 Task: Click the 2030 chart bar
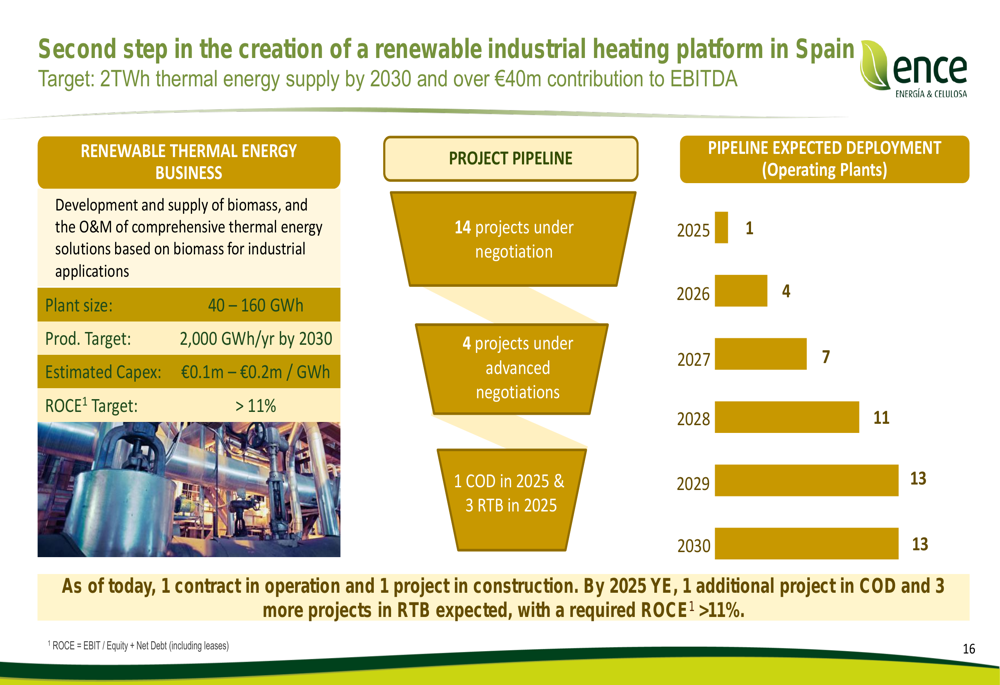tap(807, 543)
